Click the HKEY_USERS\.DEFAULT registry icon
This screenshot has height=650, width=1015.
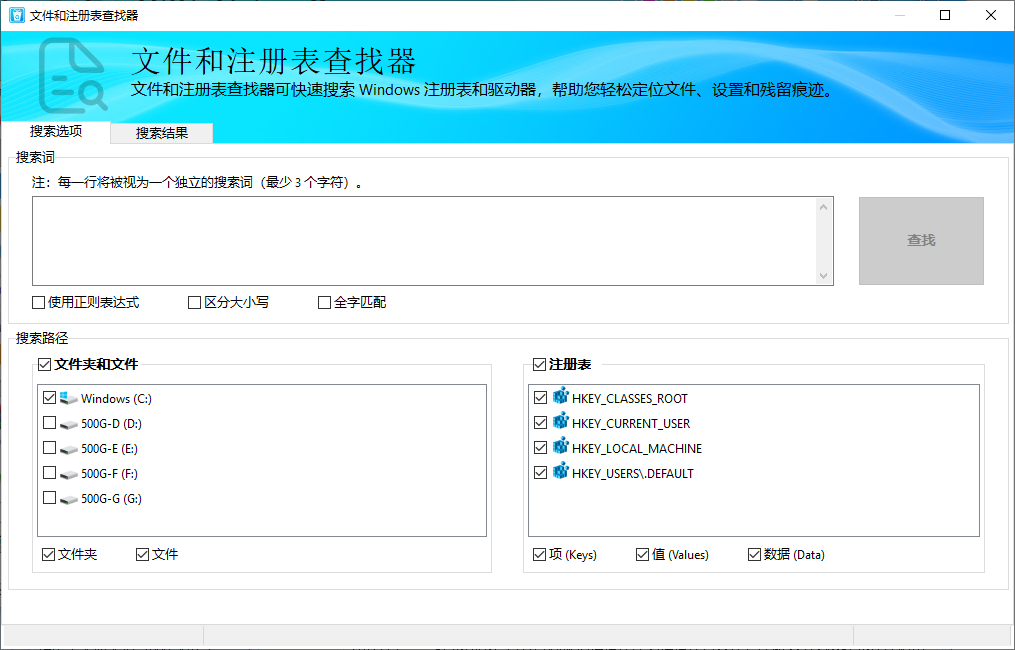click(560, 472)
